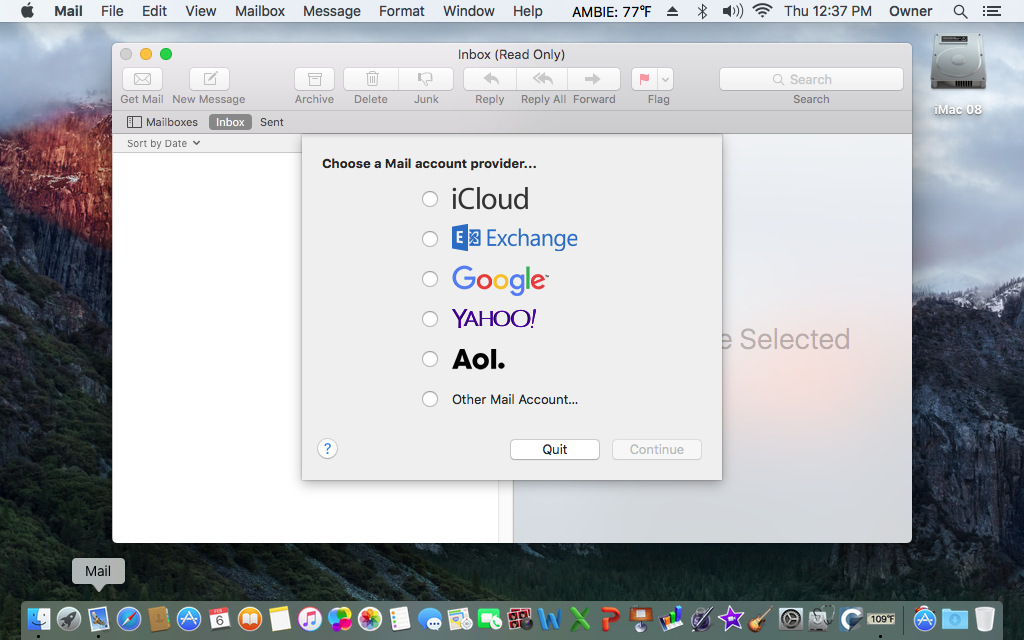The image size is (1024, 640).
Task: Open the Edit menu
Action: [x=154, y=11]
